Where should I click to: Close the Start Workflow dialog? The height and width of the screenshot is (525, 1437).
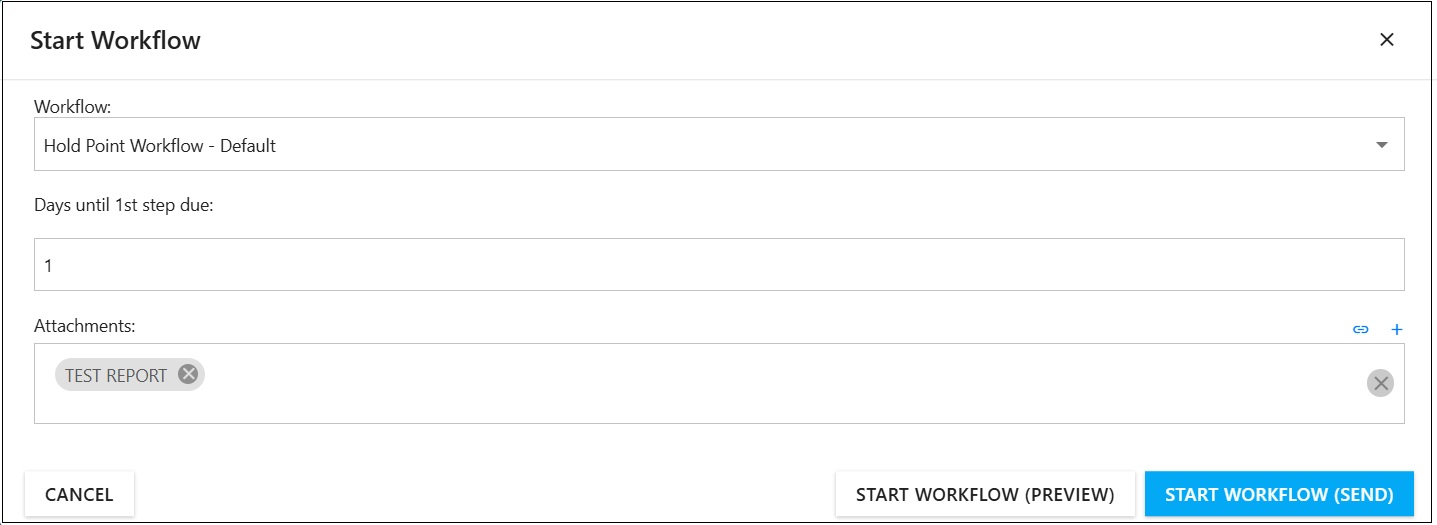(x=1386, y=40)
